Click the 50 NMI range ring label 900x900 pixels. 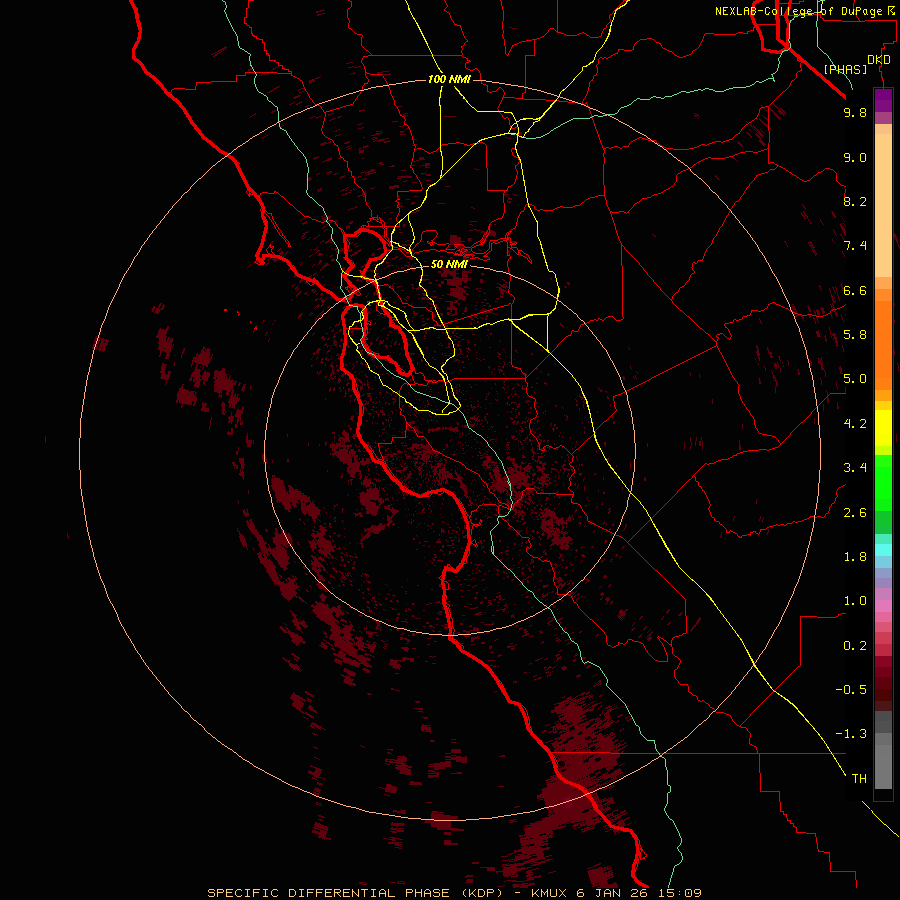point(449,264)
